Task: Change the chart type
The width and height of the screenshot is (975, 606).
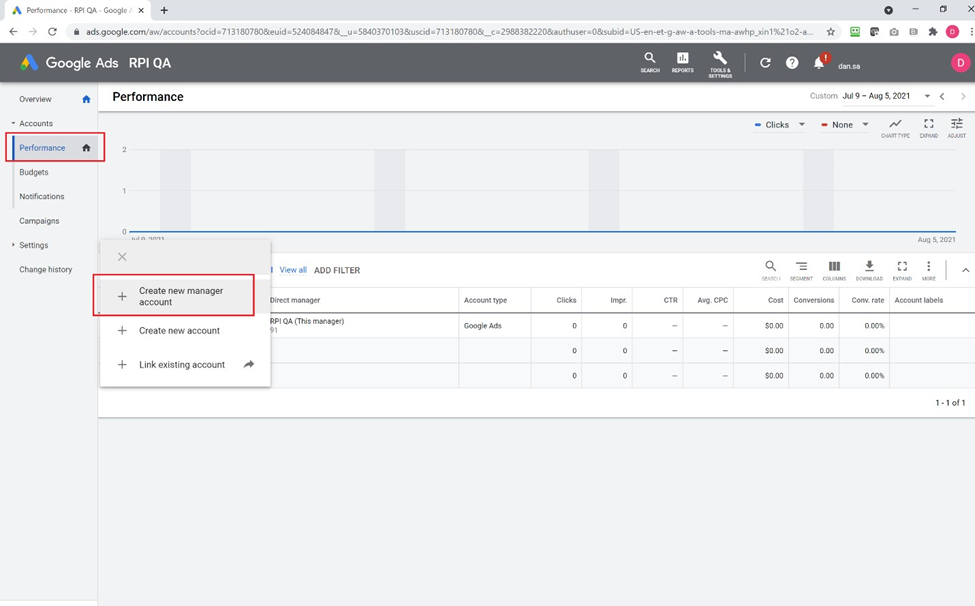Action: [895, 127]
